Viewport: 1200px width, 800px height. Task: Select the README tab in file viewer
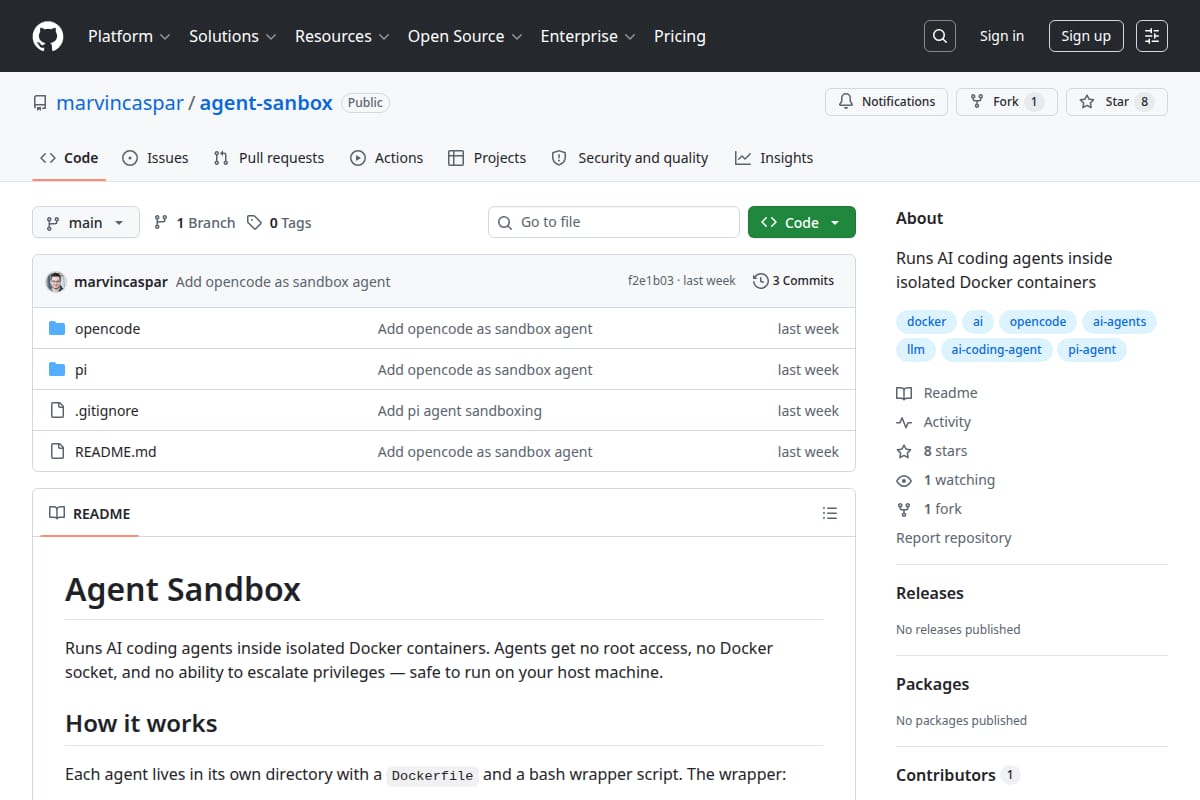point(90,513)
